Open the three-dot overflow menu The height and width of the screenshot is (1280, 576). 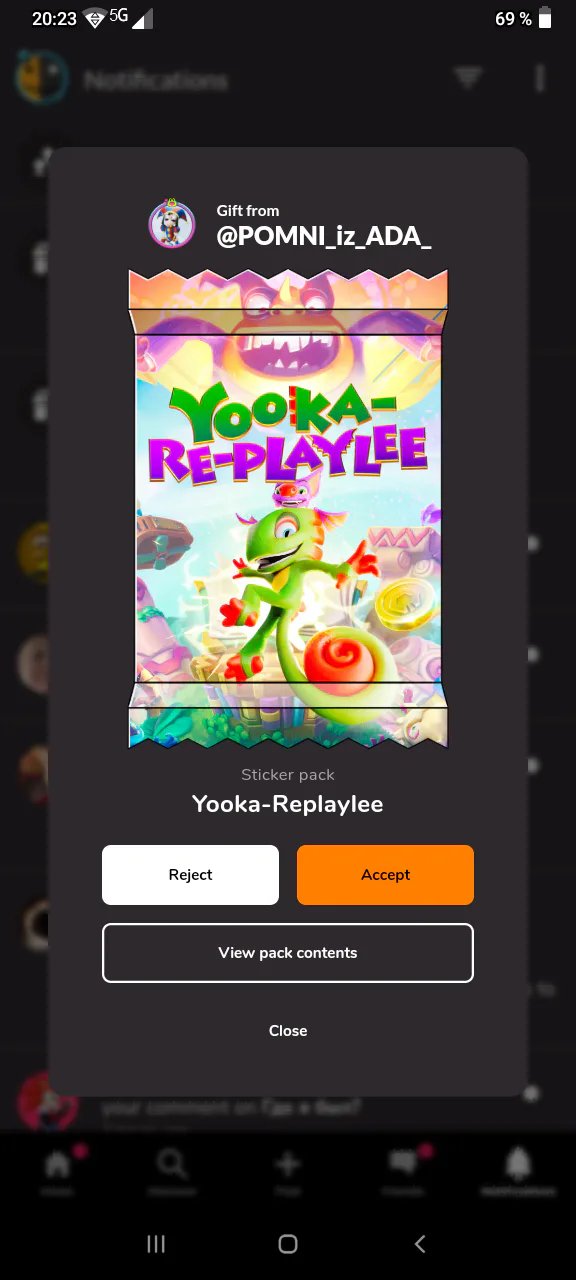coord(540,78)
